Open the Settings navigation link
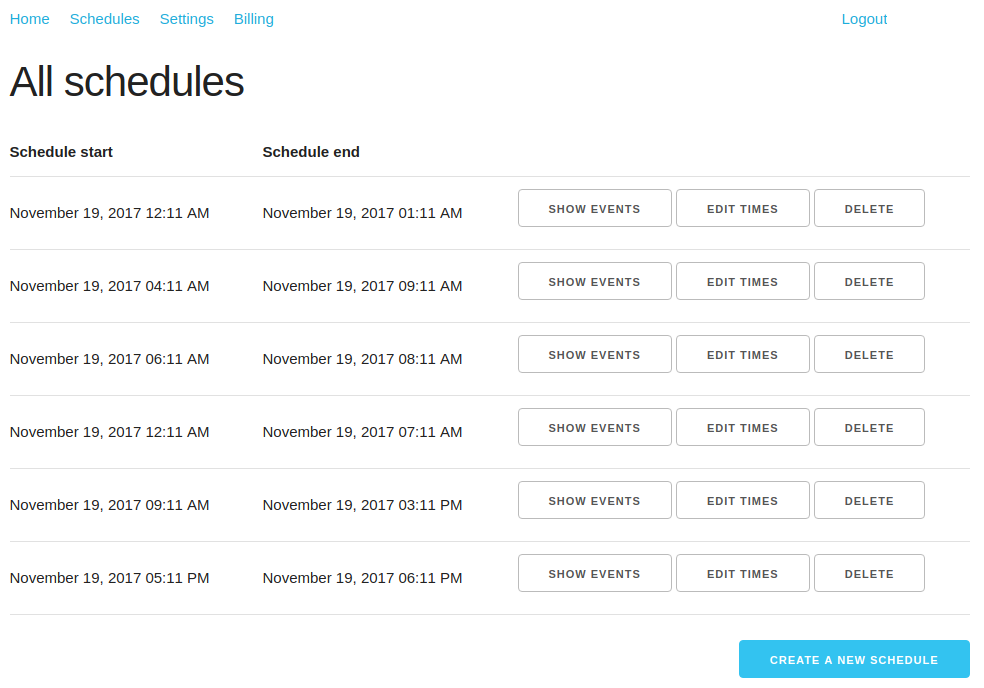Viewport: 984px width, 688px height. (187, 19)
